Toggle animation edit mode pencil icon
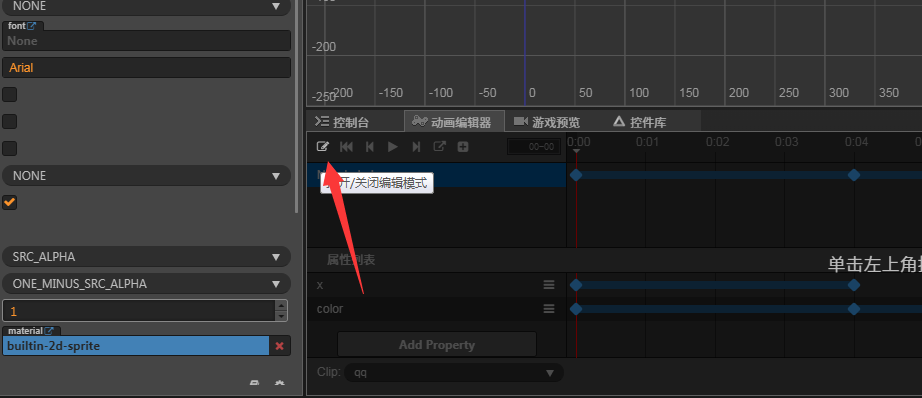 322,146
